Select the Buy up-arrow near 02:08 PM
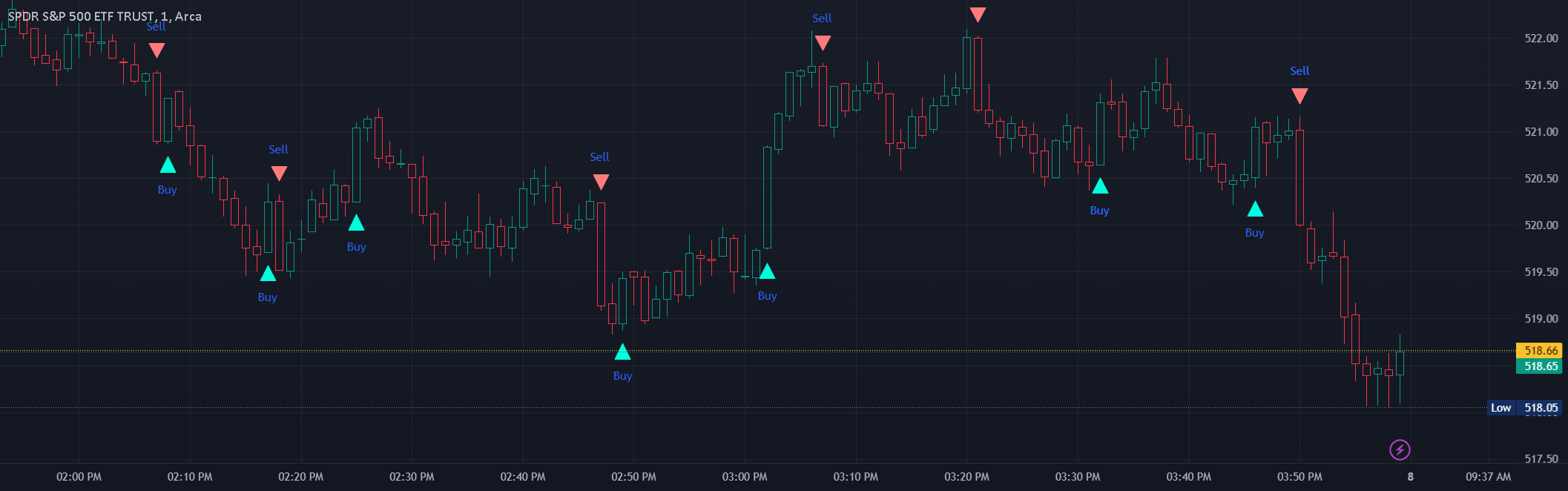Screen dimensions: 1568x491 [x=168, y=165]
